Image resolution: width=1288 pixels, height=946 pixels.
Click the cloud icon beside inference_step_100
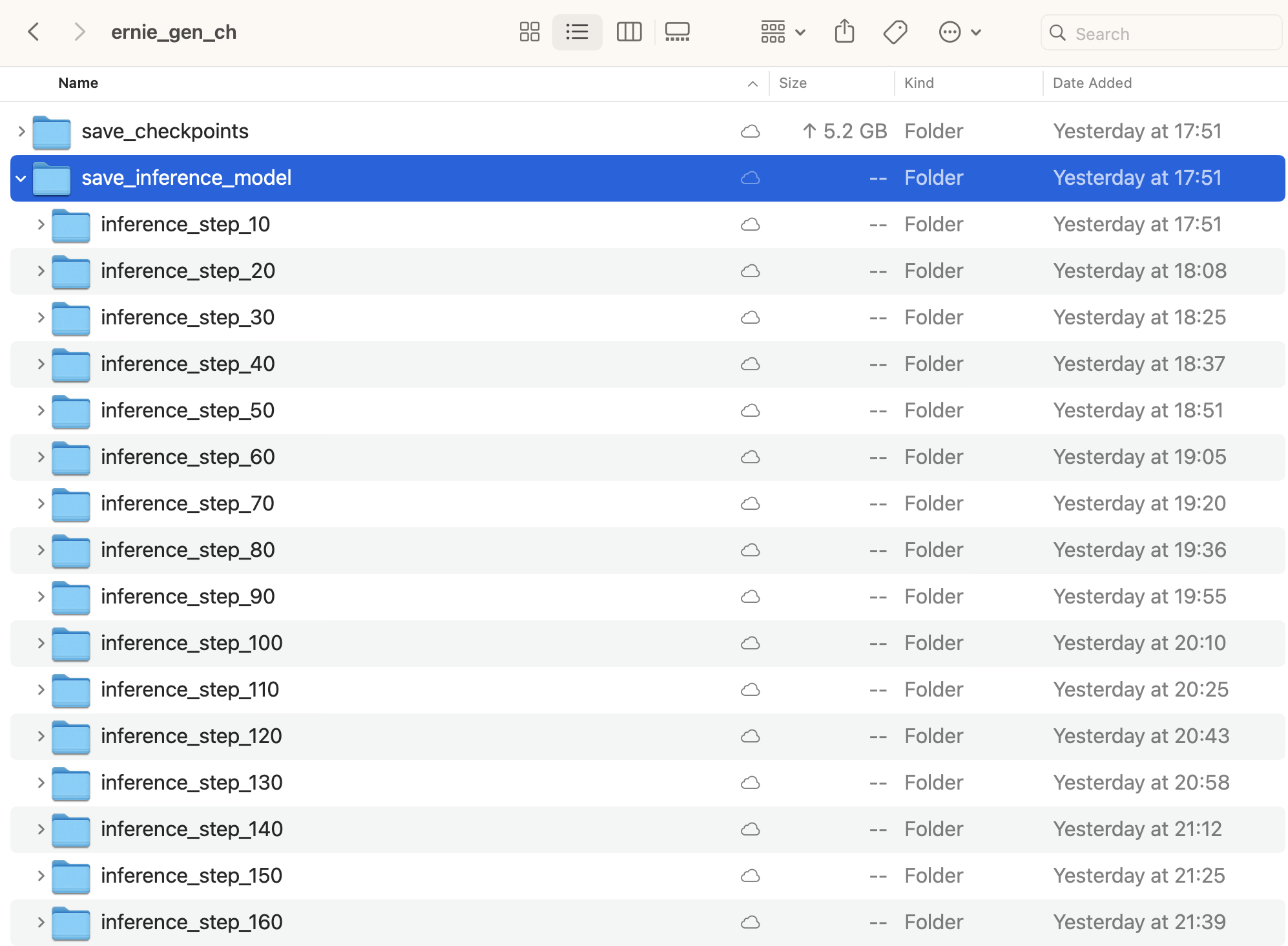click(750, 644)
